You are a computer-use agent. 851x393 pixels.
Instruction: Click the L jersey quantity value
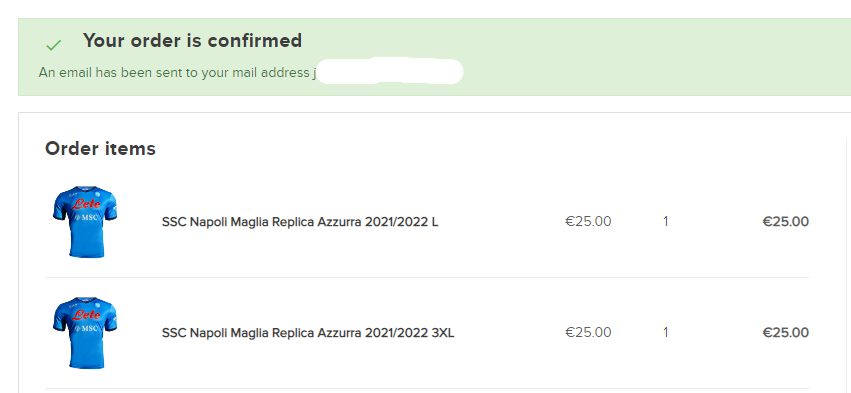pyautogui.click(x=665, y=221)
